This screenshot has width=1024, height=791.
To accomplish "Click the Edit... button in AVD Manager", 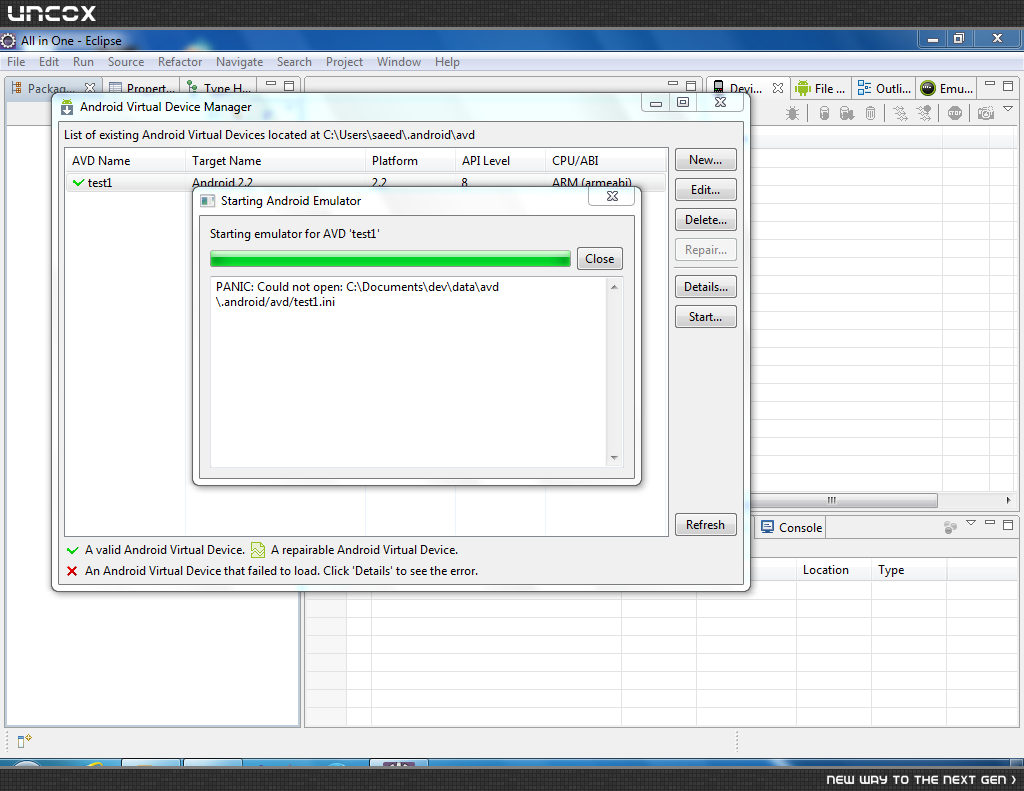I will (705, 190).
